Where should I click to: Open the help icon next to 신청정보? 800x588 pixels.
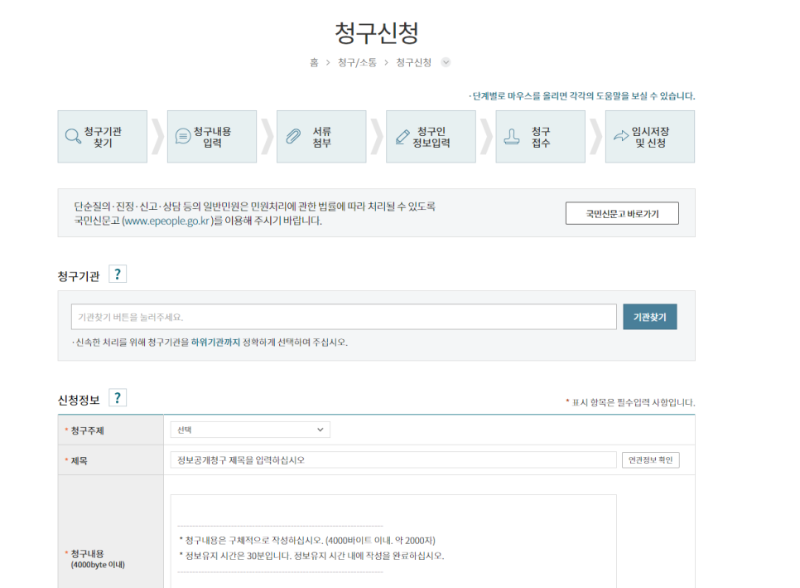click(x=118, y=398)
